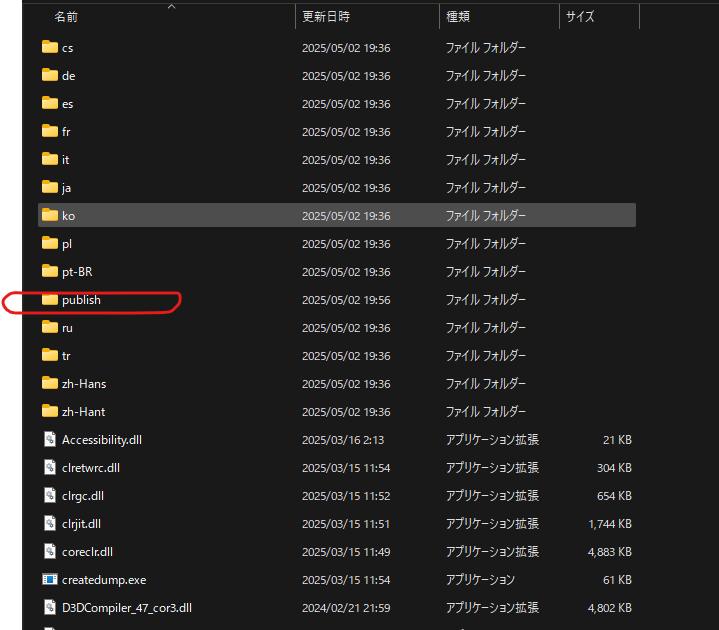Click the clretwrc.dll file icon
The width and height of the screenshot is (719, 630).
pyautogui.click(x=50, y=467)
